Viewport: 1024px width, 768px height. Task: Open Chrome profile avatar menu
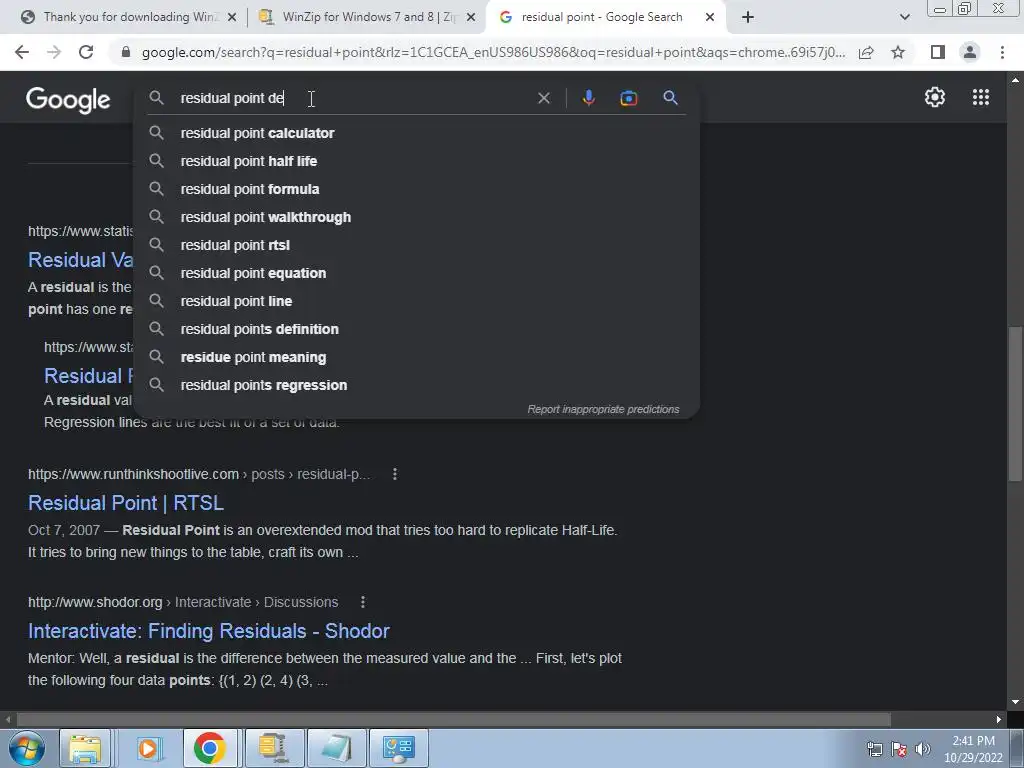tap(970, 52)
